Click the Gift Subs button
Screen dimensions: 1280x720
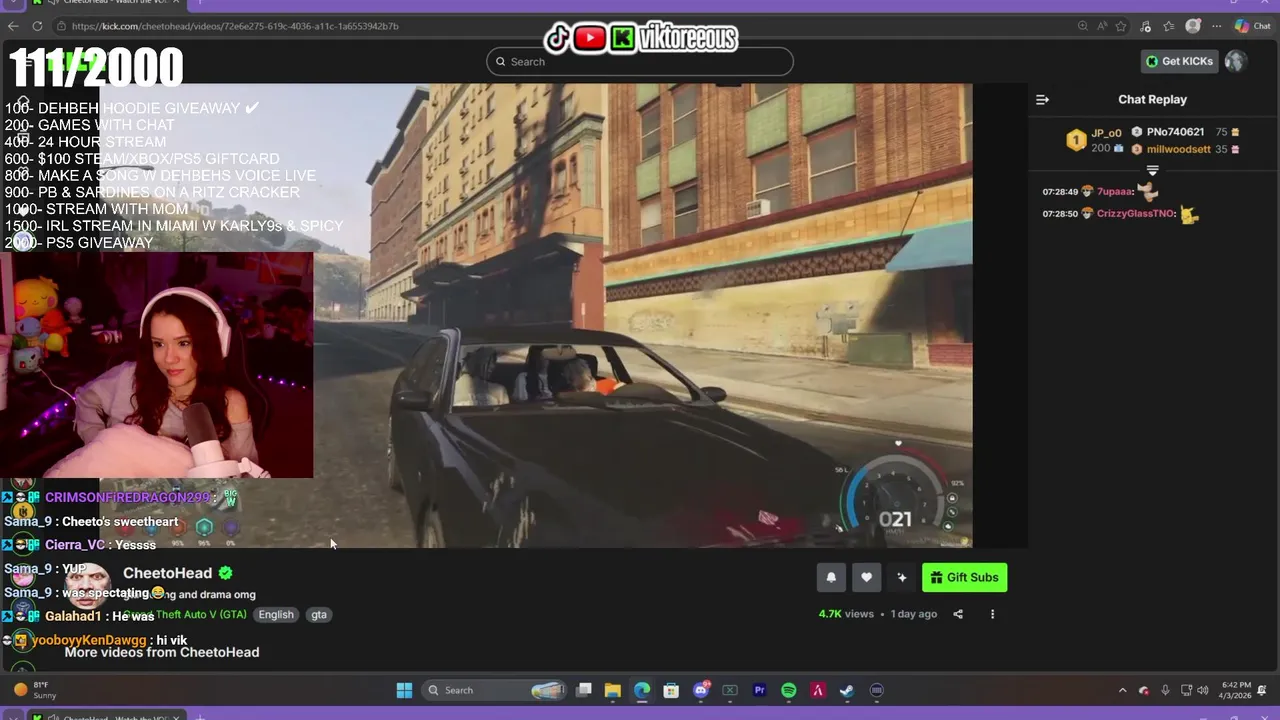[x=964, y=577]
